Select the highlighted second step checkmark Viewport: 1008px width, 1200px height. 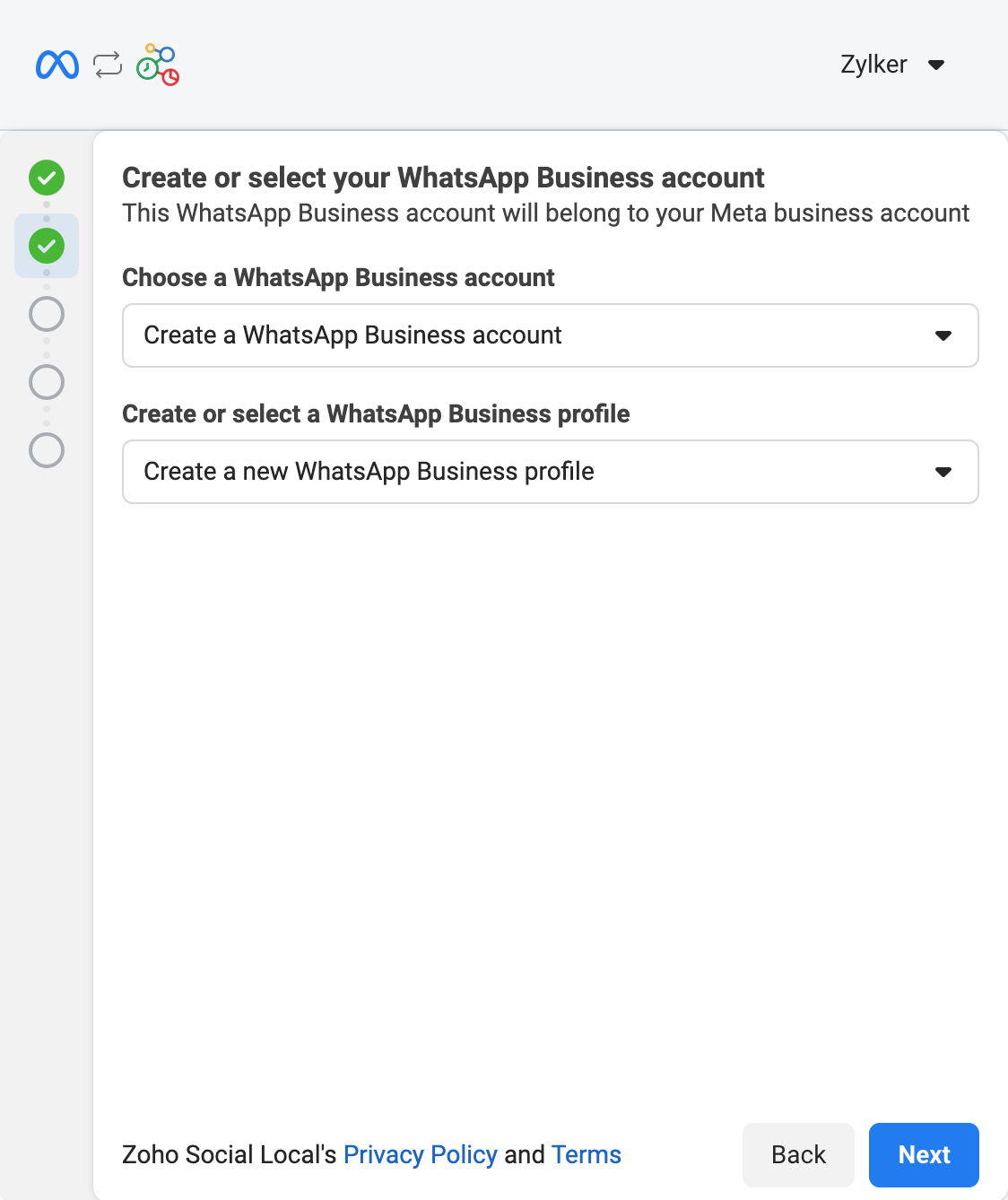coord(47,246)
